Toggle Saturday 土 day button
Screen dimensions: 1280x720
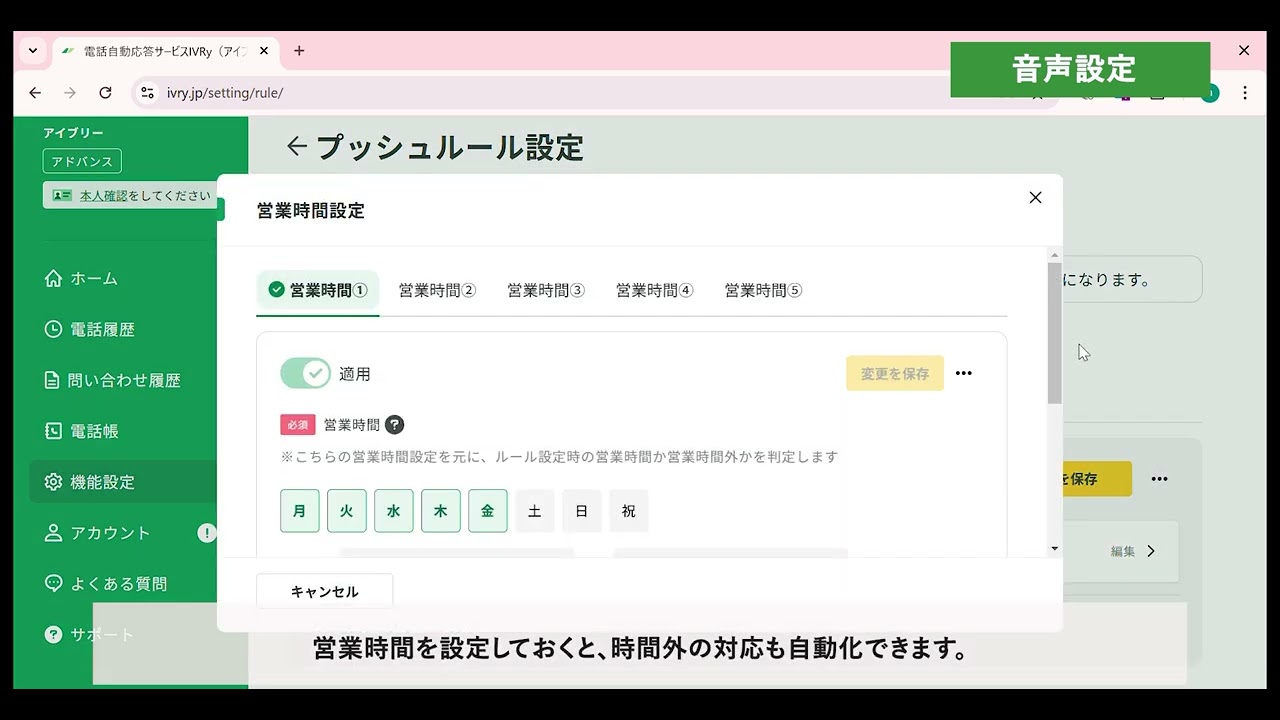coord(535,511)
